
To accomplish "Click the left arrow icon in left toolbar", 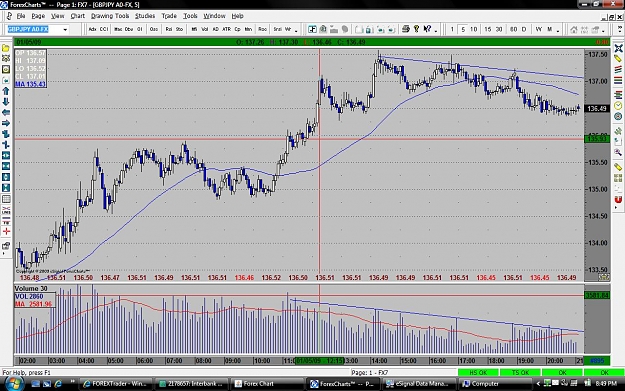I will [6, 113].
